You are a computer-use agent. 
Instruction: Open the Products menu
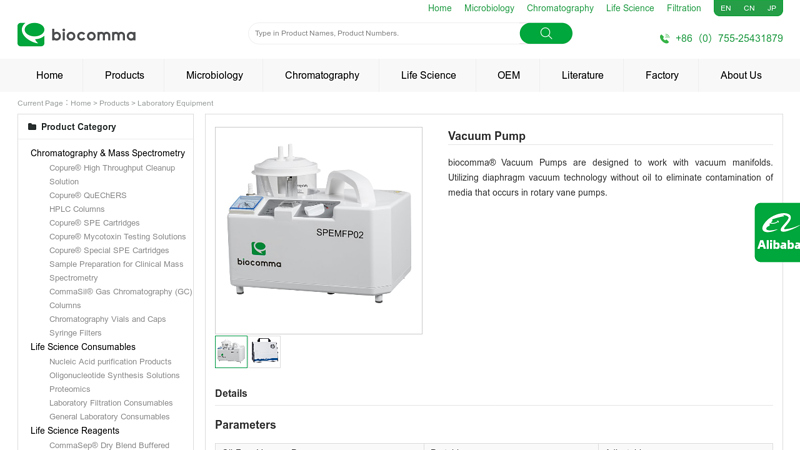pos(124,76)
